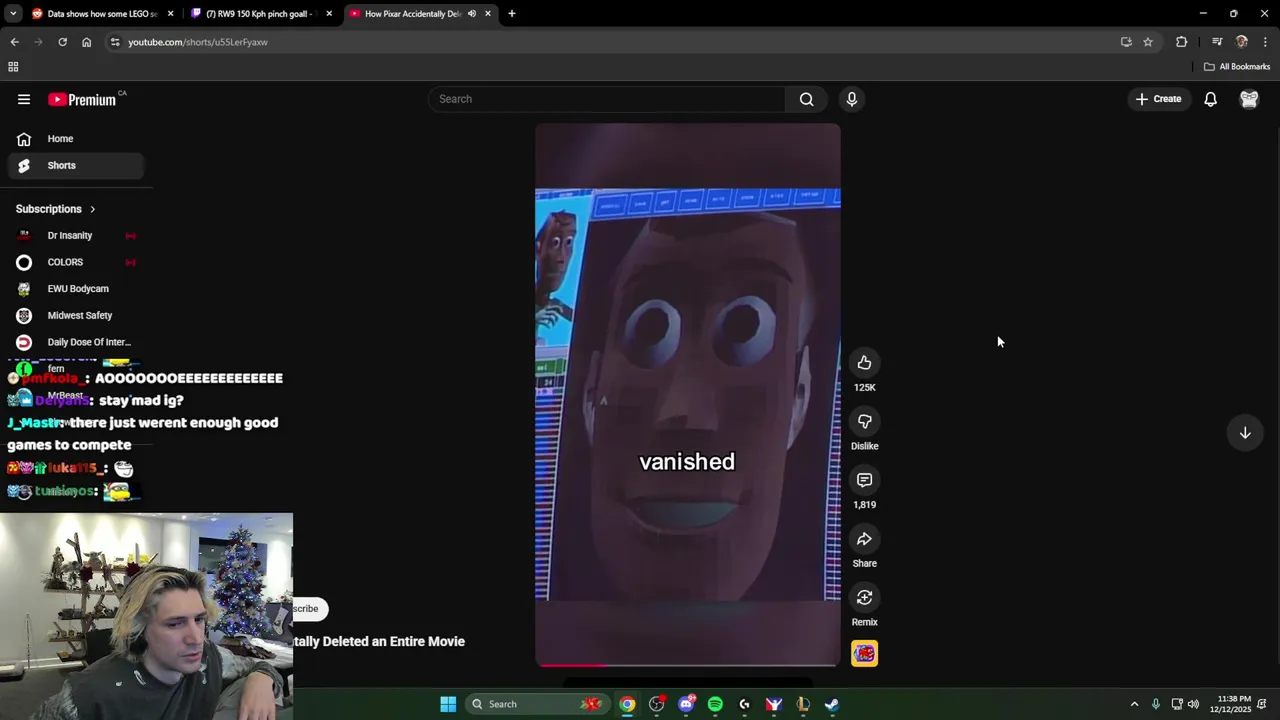Viewport: 1280px width, 720px height.
Task: Open Chrome three-dot menu
Action: click(x=1265, y=42)
